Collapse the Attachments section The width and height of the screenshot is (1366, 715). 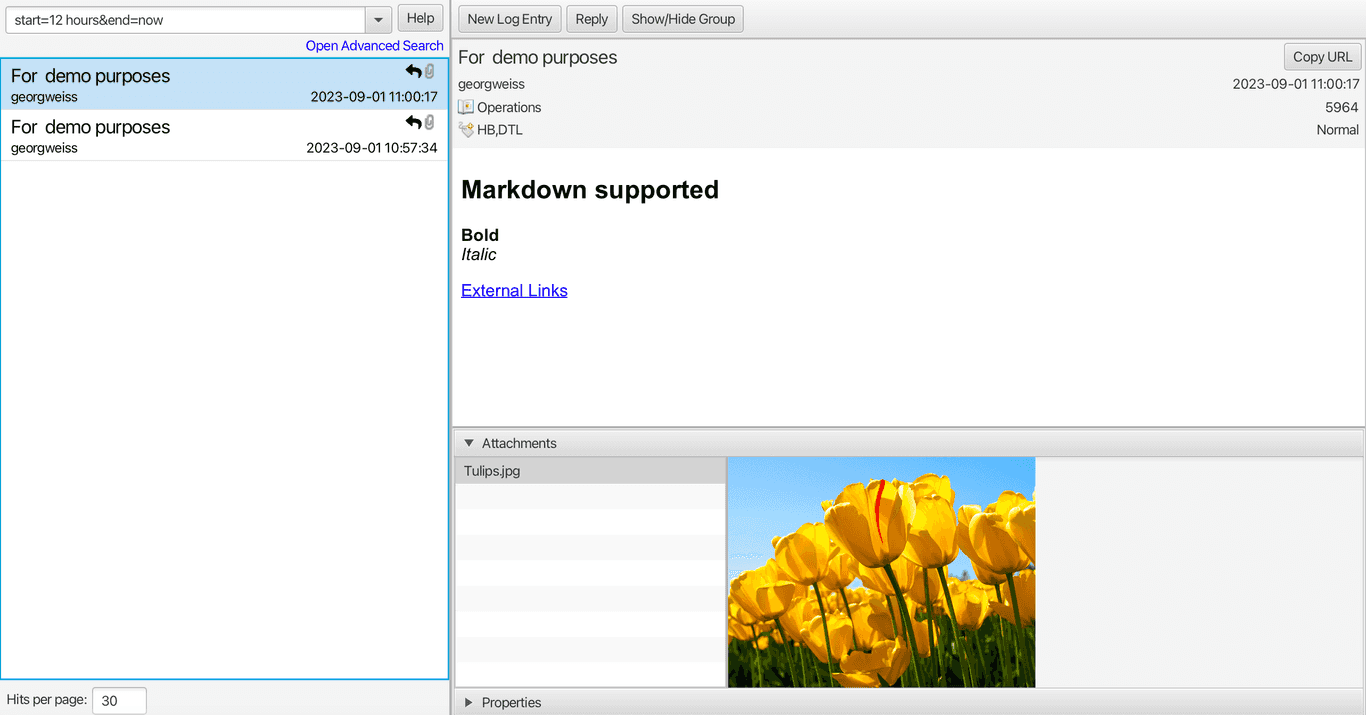(469, 443)
